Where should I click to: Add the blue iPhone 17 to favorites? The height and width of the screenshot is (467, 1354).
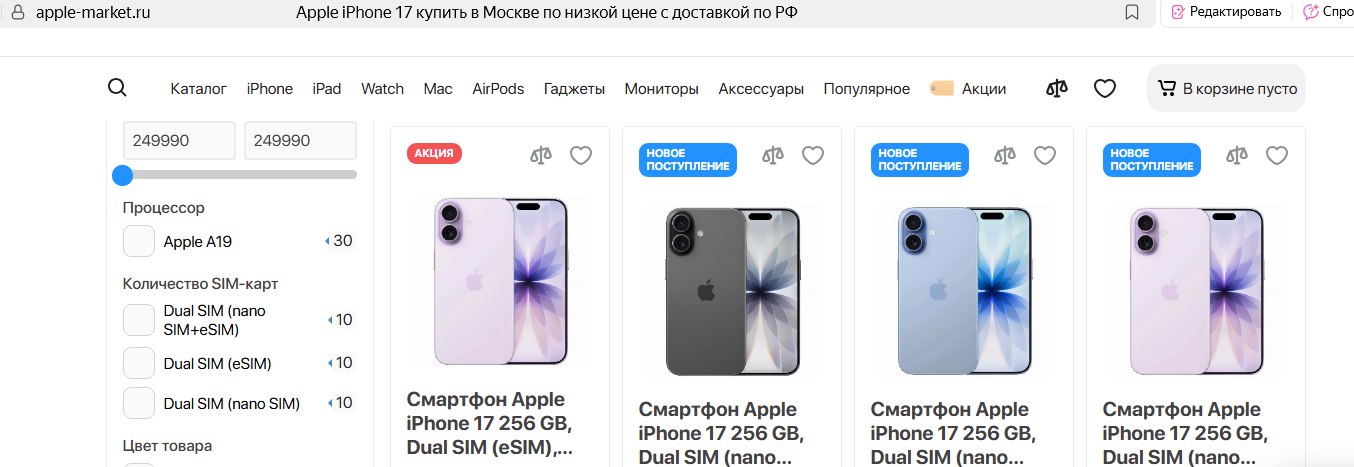(x=1045, y=155)
